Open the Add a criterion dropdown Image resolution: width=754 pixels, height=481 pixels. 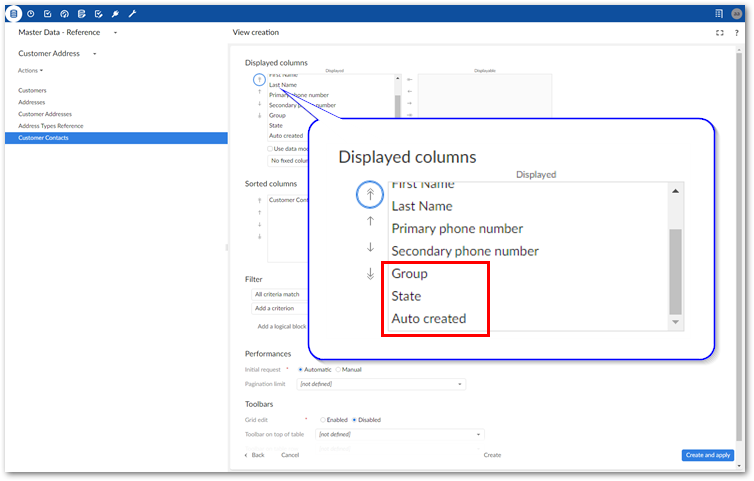point(280,308)
